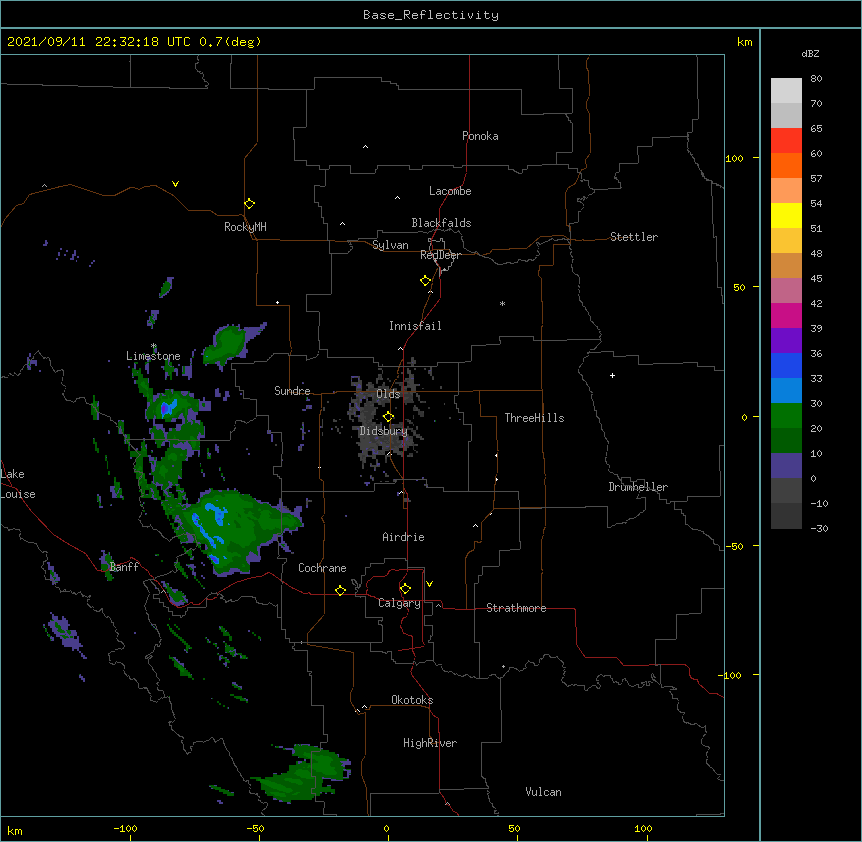
Task: Click the Sundre label
Action: point(292,391)
